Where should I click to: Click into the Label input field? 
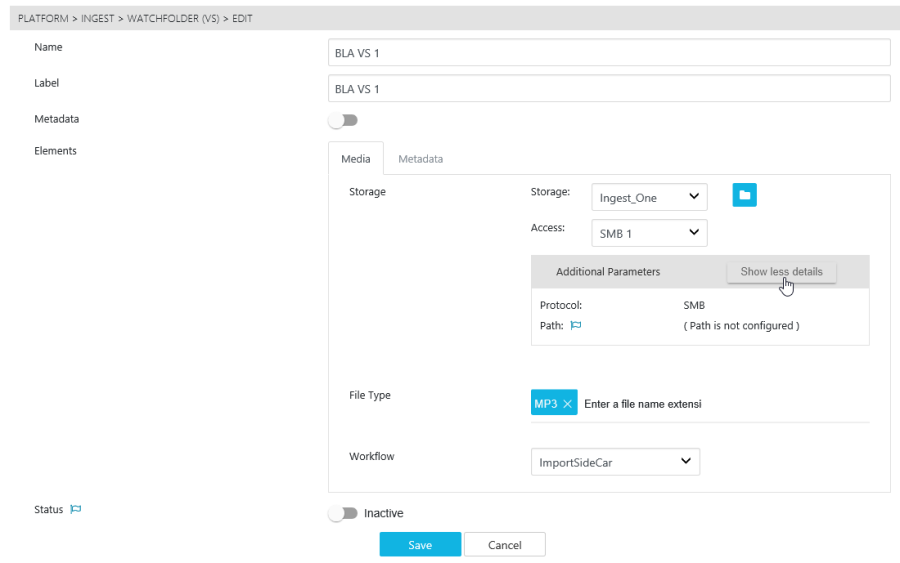609,89
